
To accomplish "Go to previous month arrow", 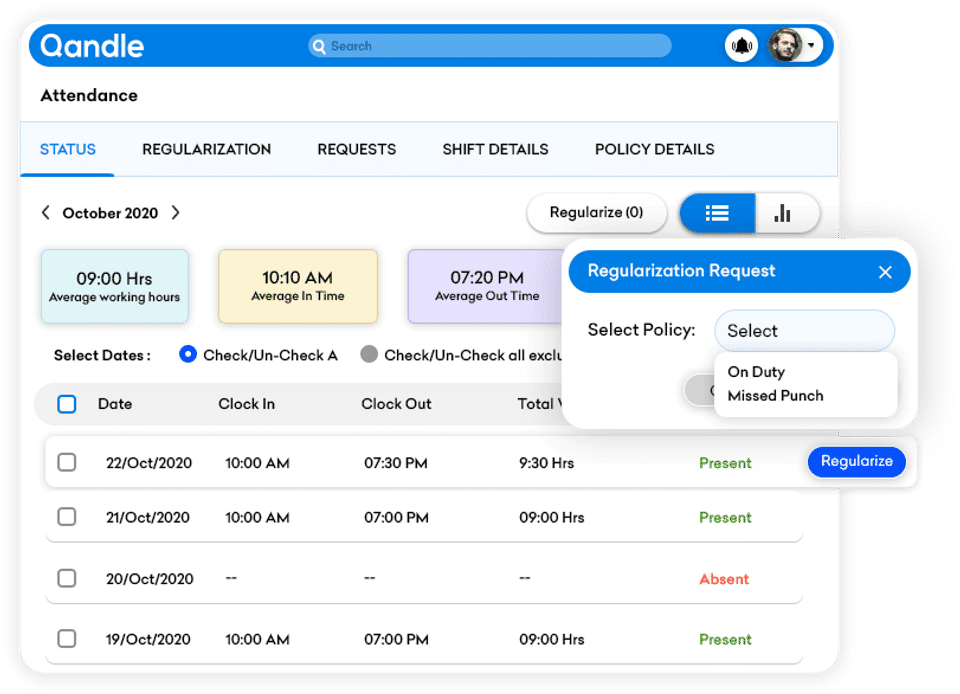I will point(46,212).
